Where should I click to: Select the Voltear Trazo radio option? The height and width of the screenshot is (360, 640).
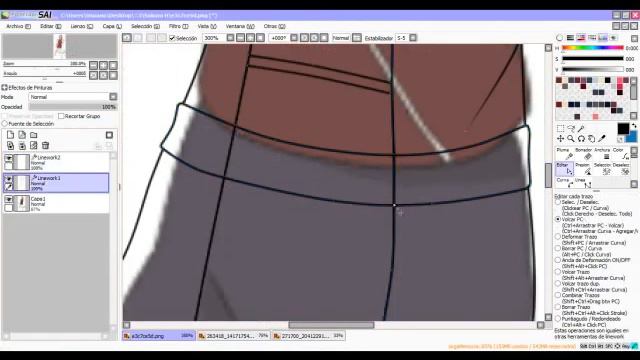[x=558, y=272]
